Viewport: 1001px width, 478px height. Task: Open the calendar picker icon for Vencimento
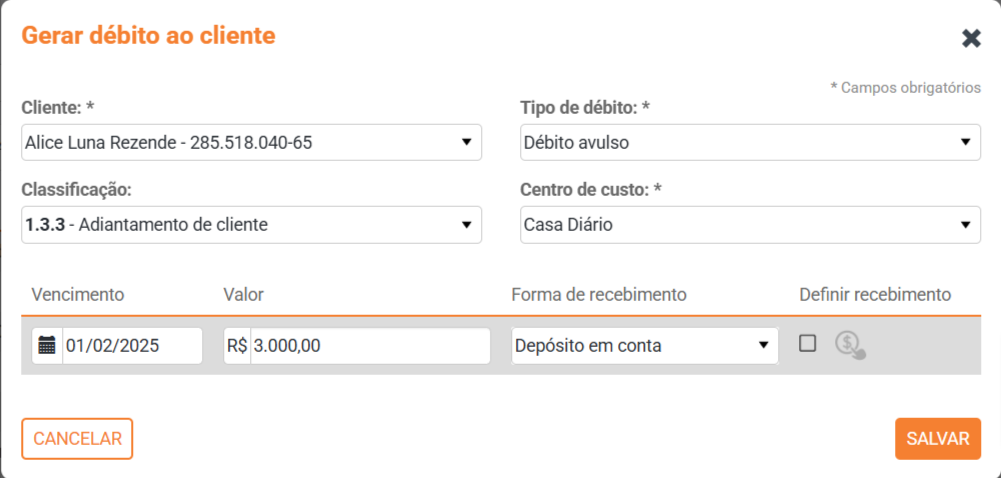tap(47, 346)
